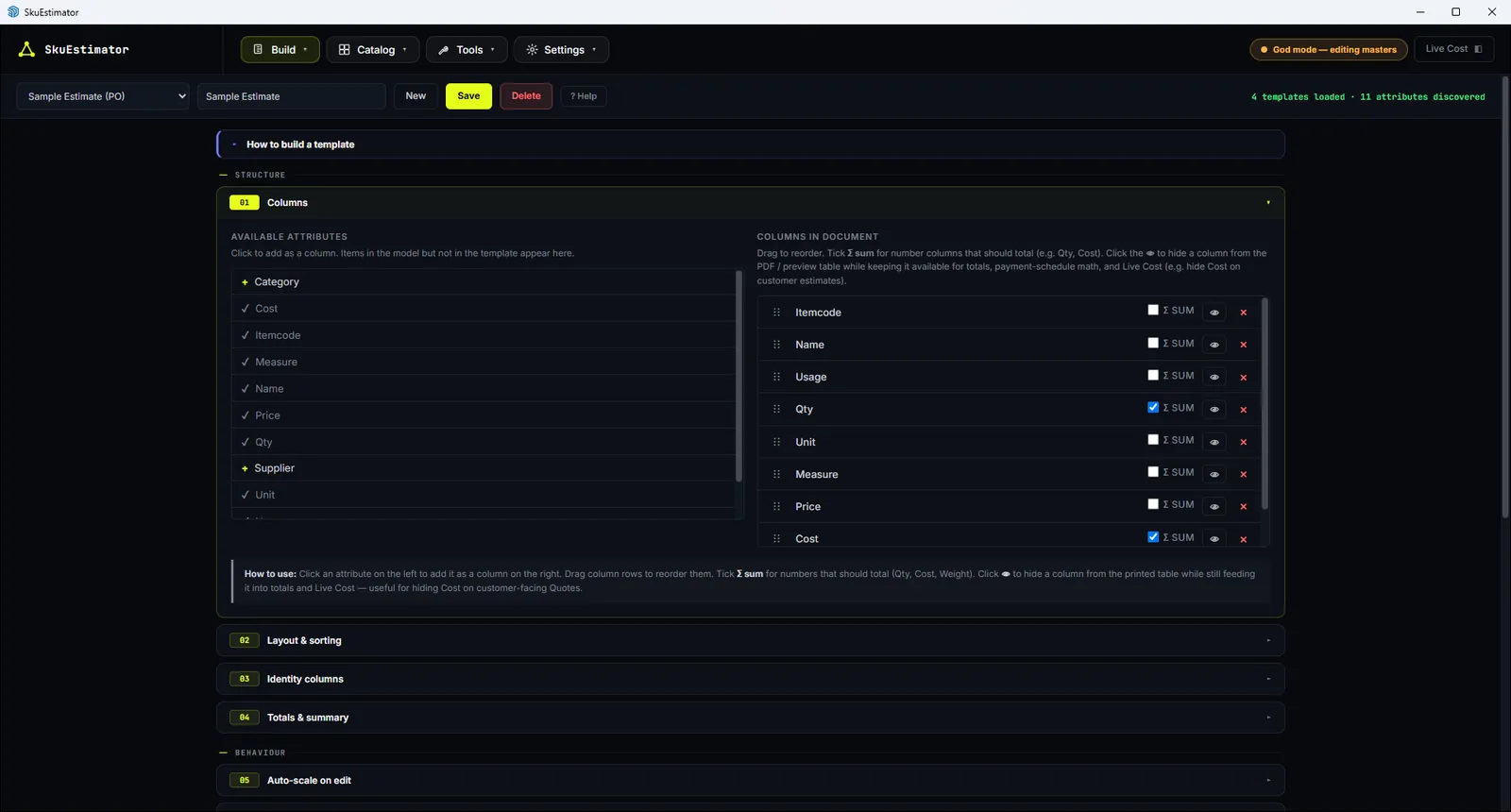Open the Catalog menu

tap(373, 49)
